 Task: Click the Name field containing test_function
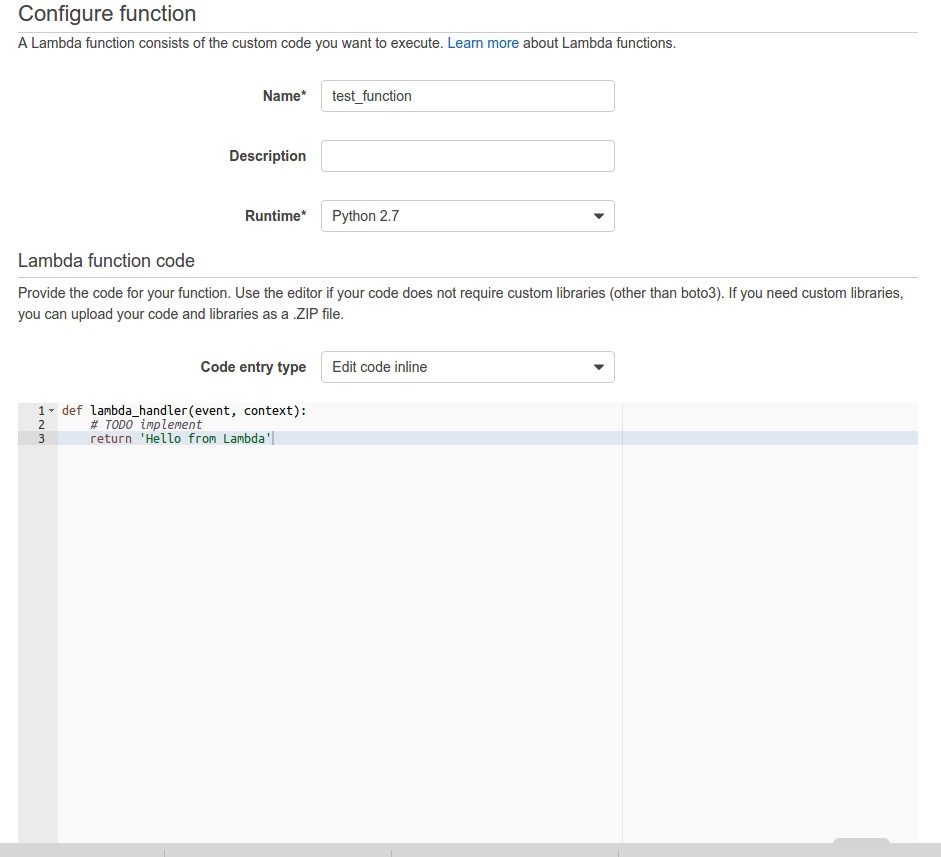(x=467, y=96)
